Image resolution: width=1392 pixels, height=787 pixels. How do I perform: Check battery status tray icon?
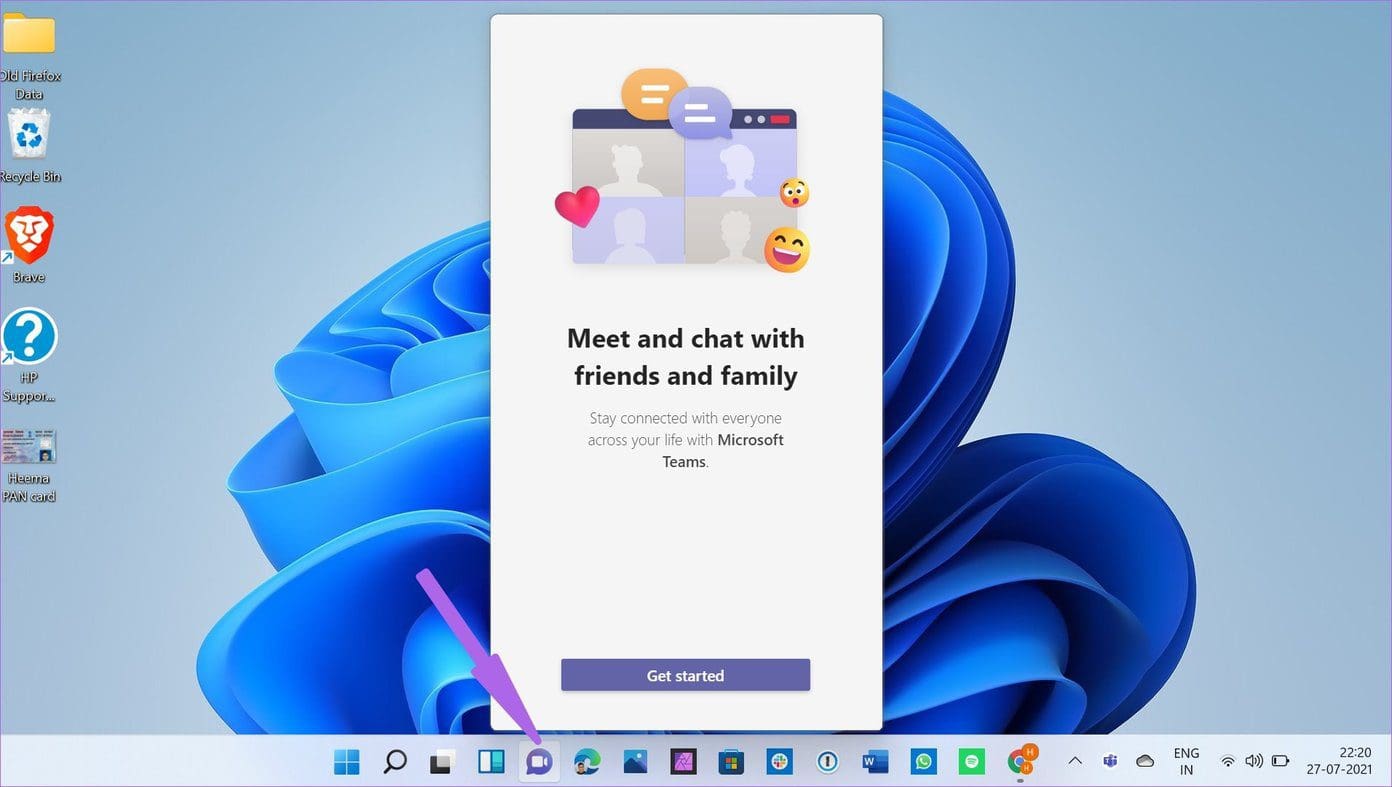1280,762
